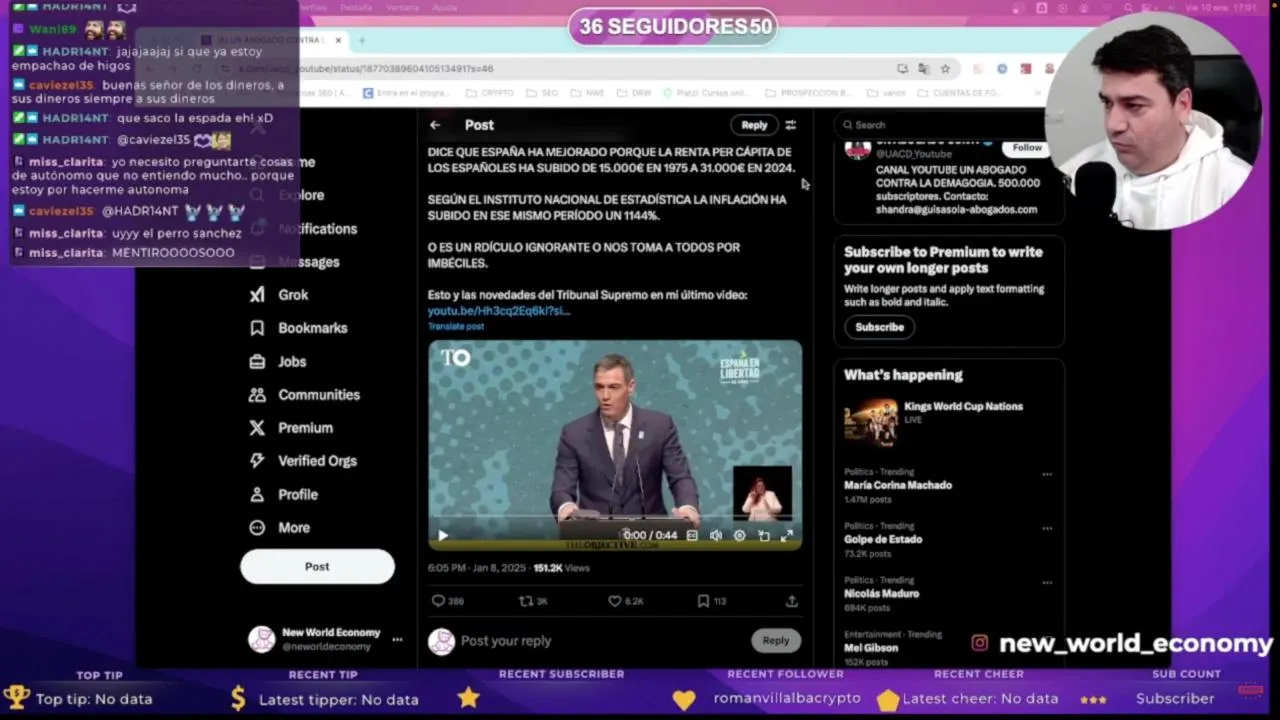
Task: Open the Ayuda menu in macOS menu bar
Action: coord(445,7)
